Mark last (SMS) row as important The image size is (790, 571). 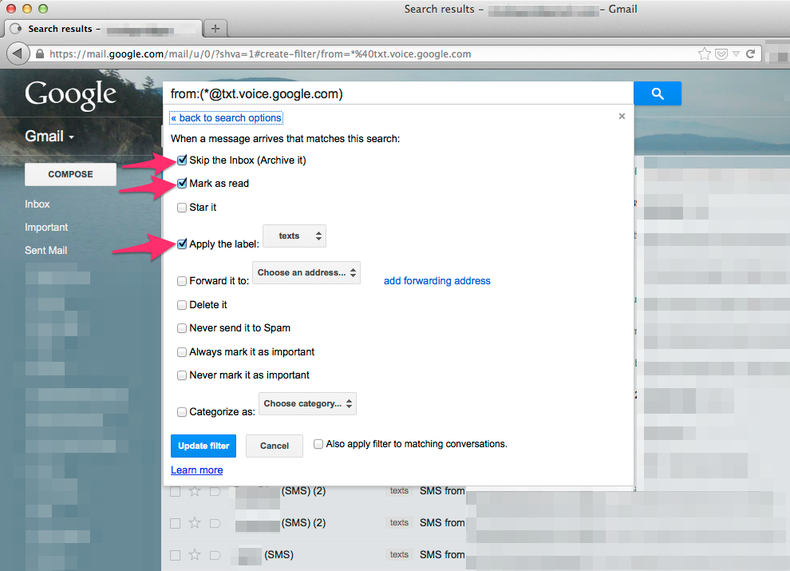pyautogui.click(x=215, y=555)
